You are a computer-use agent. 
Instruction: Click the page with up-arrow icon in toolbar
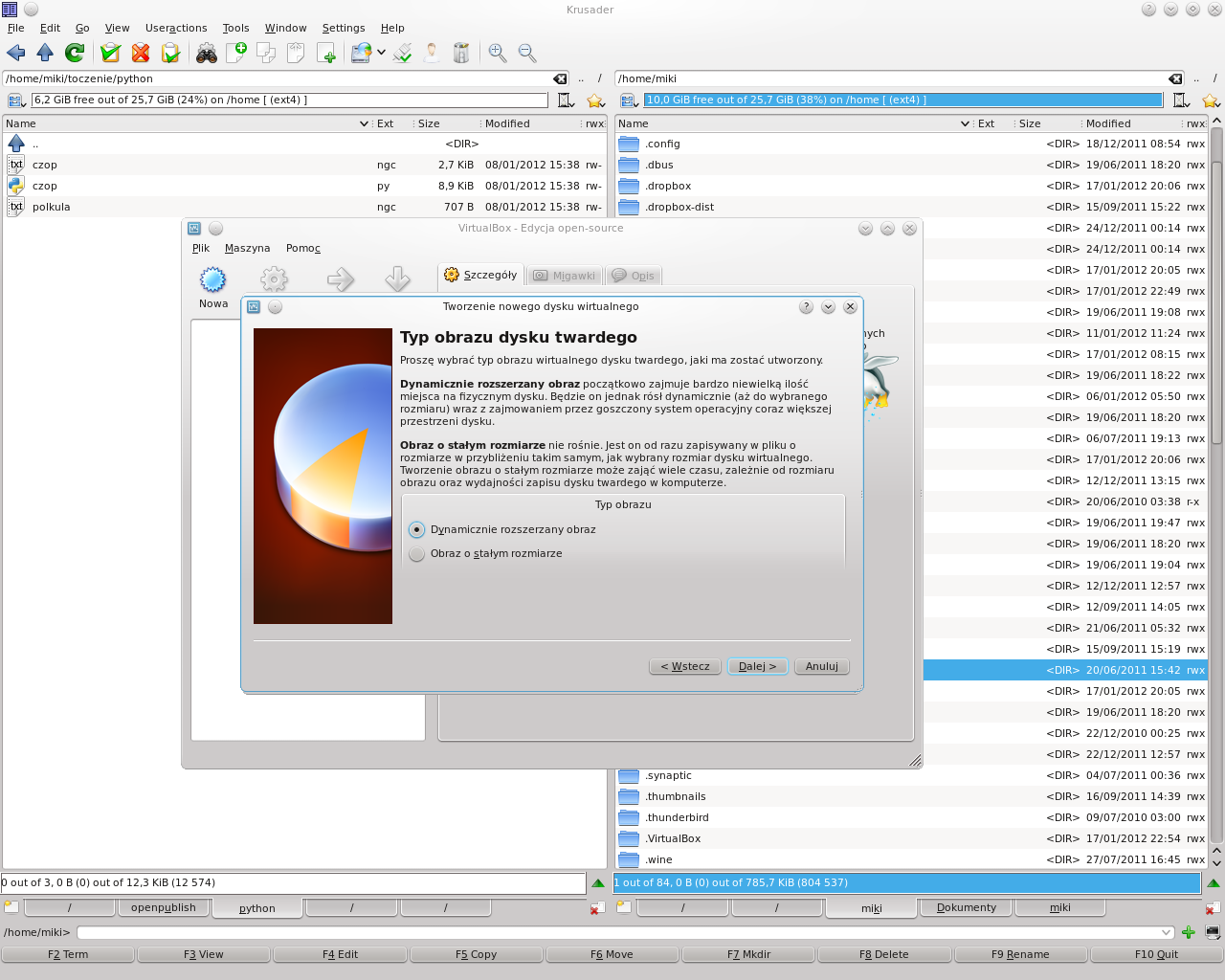tap(296, 53)
